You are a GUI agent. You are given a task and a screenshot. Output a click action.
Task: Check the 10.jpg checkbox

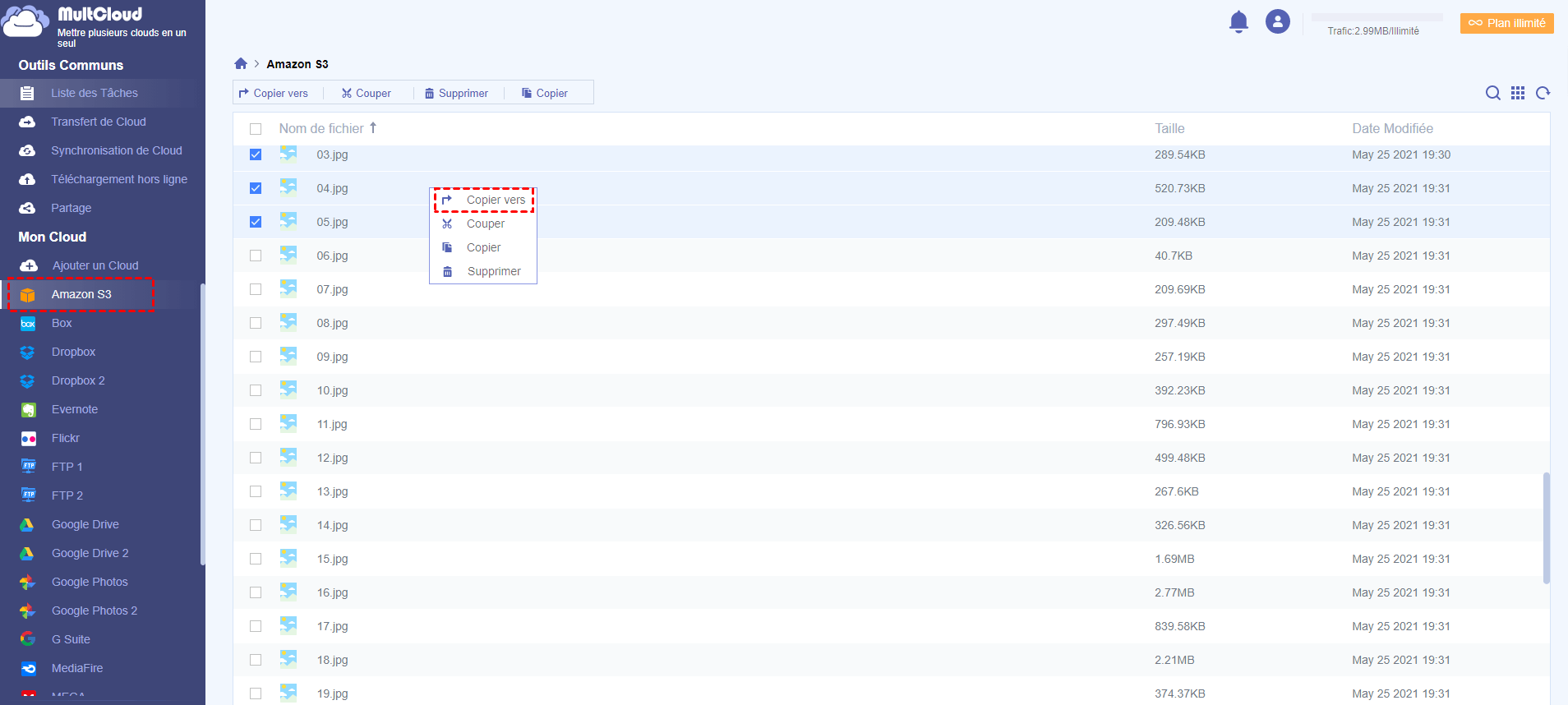tap(256, 390)
